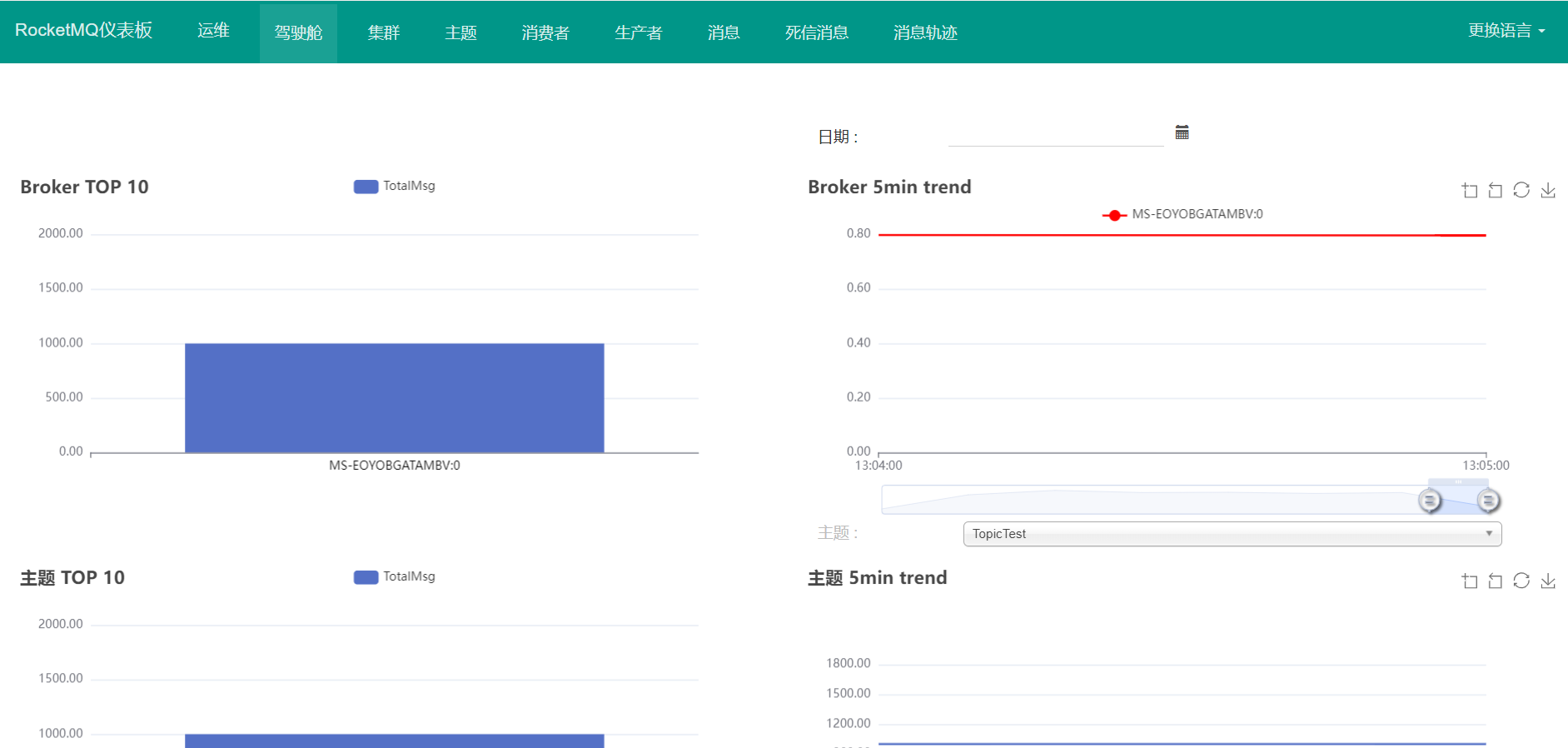Image resolution: width=1568 pixels, height=748 pixels.
Task: Expand the 更换语言 language menu
Action: click(x=1506, y=31)
